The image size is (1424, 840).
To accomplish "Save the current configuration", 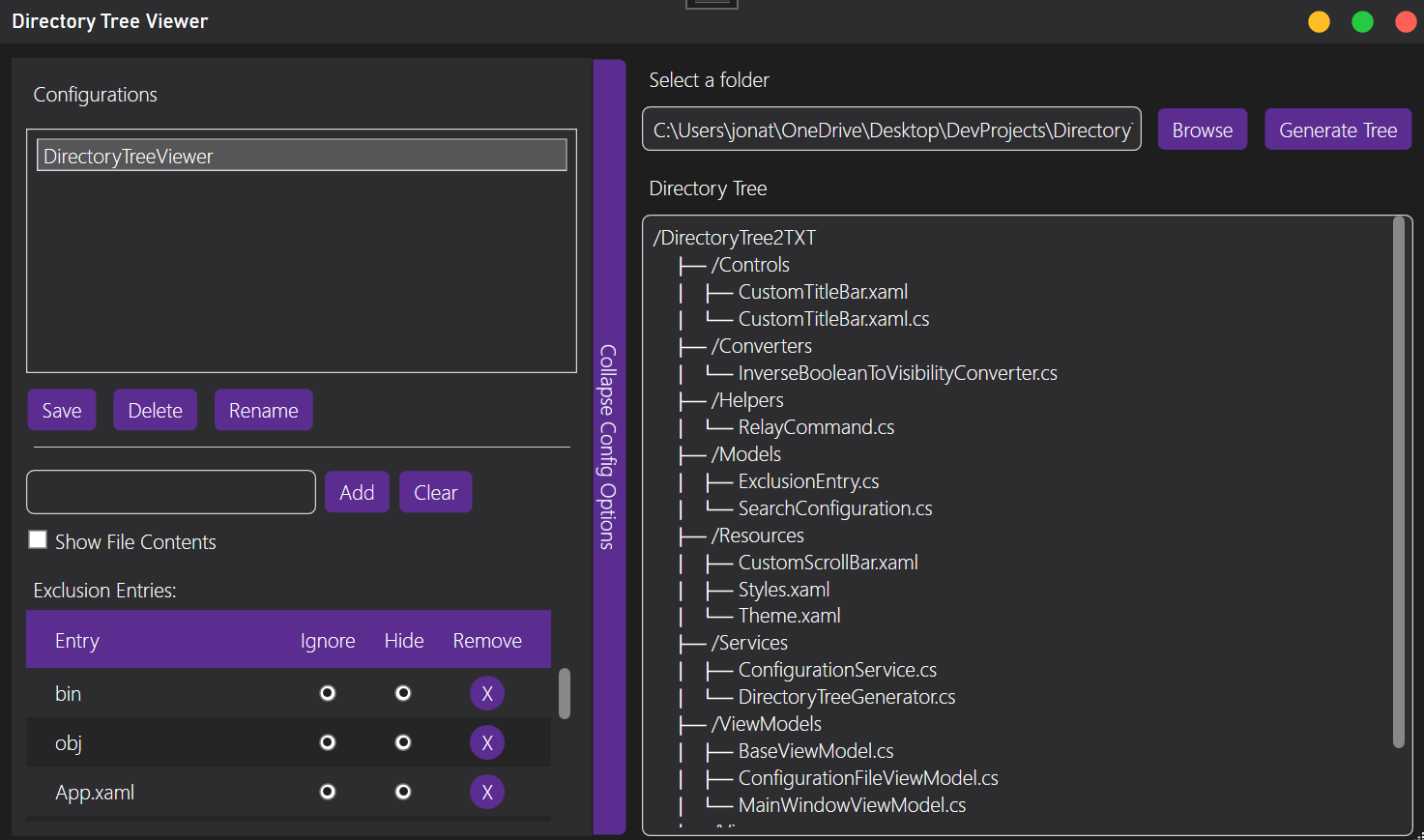I will point(62,410).
